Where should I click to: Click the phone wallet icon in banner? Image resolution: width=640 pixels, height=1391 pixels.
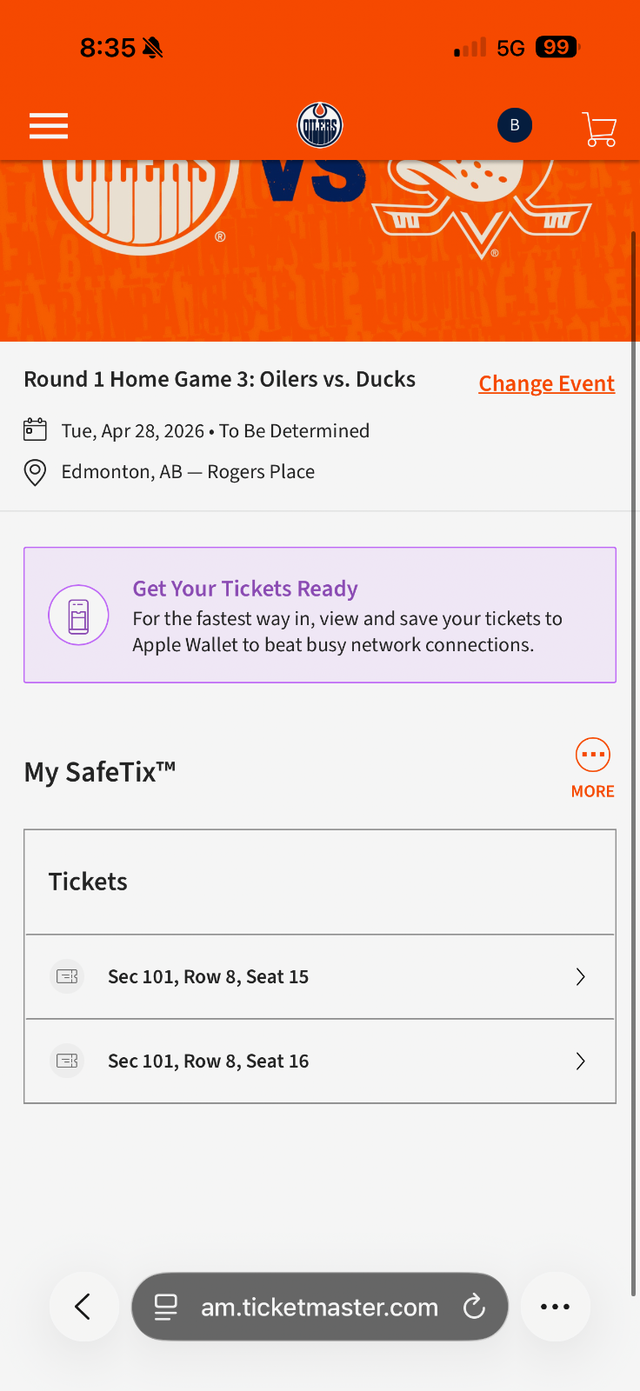(x=78, y=615)
